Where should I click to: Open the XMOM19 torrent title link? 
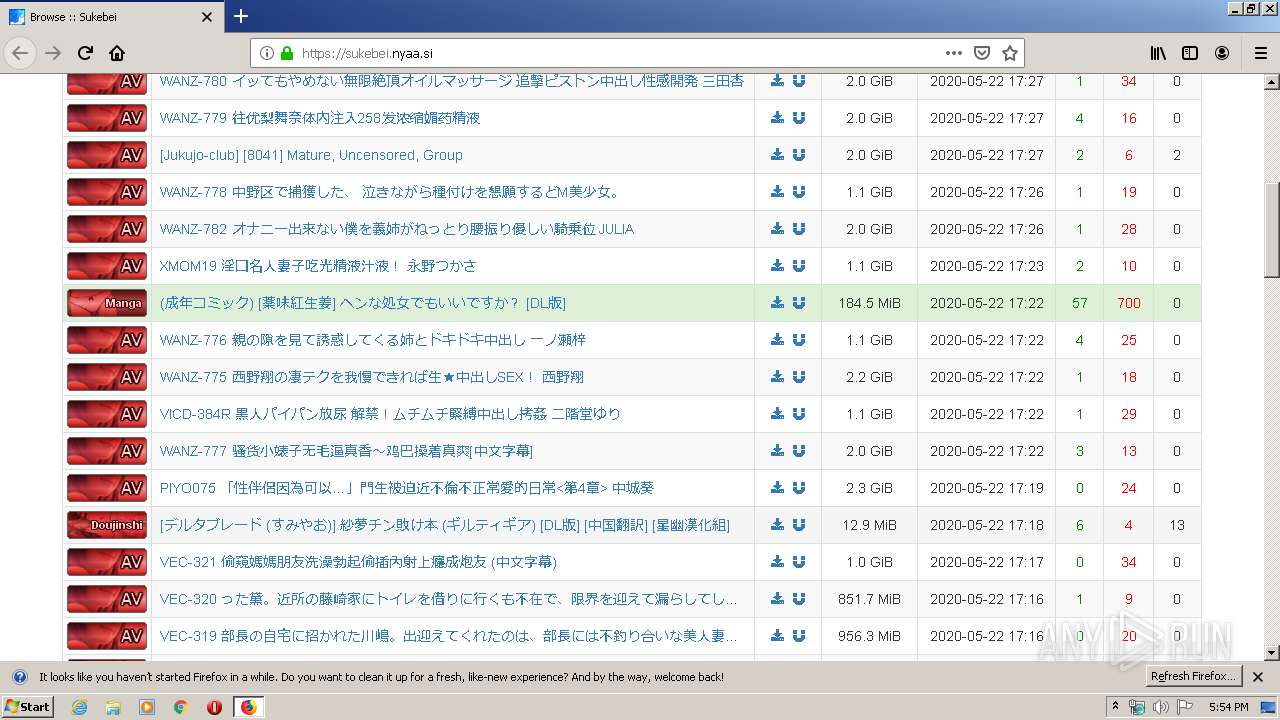coord(318,266)
